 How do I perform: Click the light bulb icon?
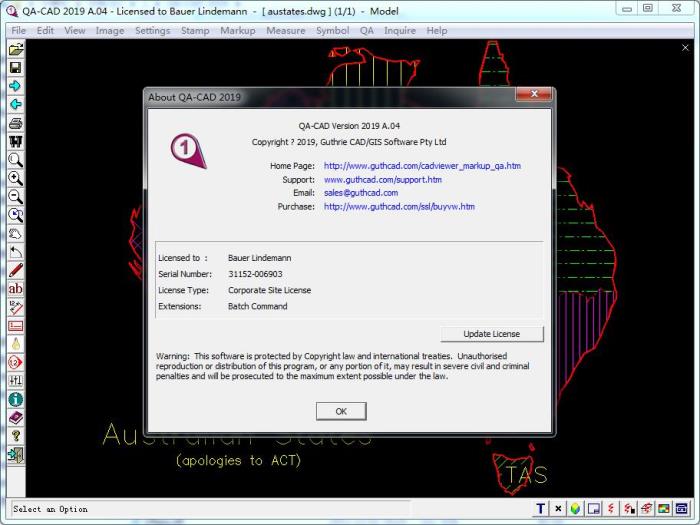point(16,344)
